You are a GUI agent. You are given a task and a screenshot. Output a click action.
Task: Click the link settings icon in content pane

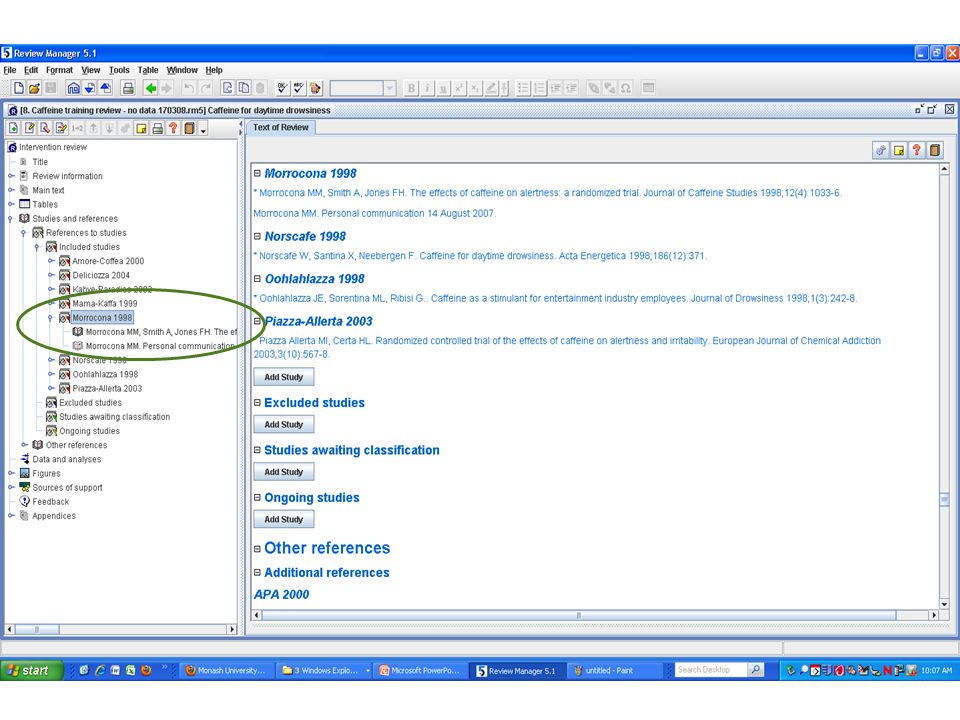pyautogui.click(x=880, y=150)
